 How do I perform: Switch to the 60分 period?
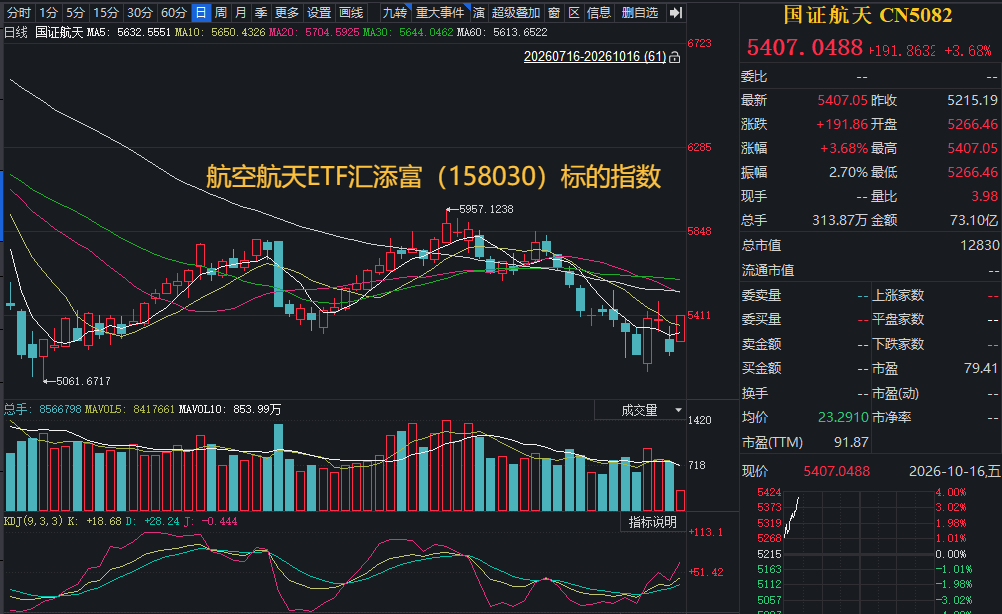click(174, 13)
